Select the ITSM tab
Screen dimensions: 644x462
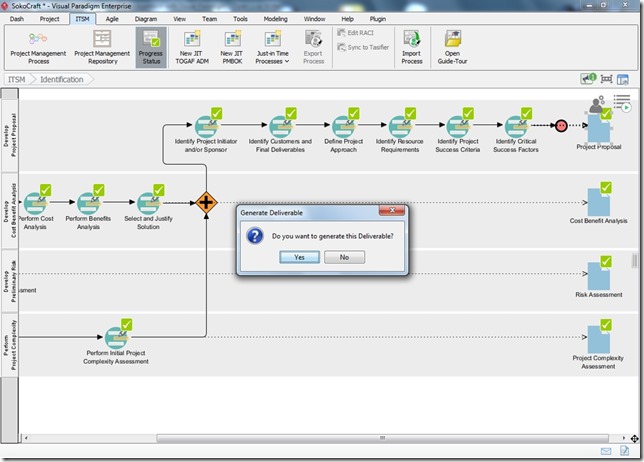pos(82,19)
